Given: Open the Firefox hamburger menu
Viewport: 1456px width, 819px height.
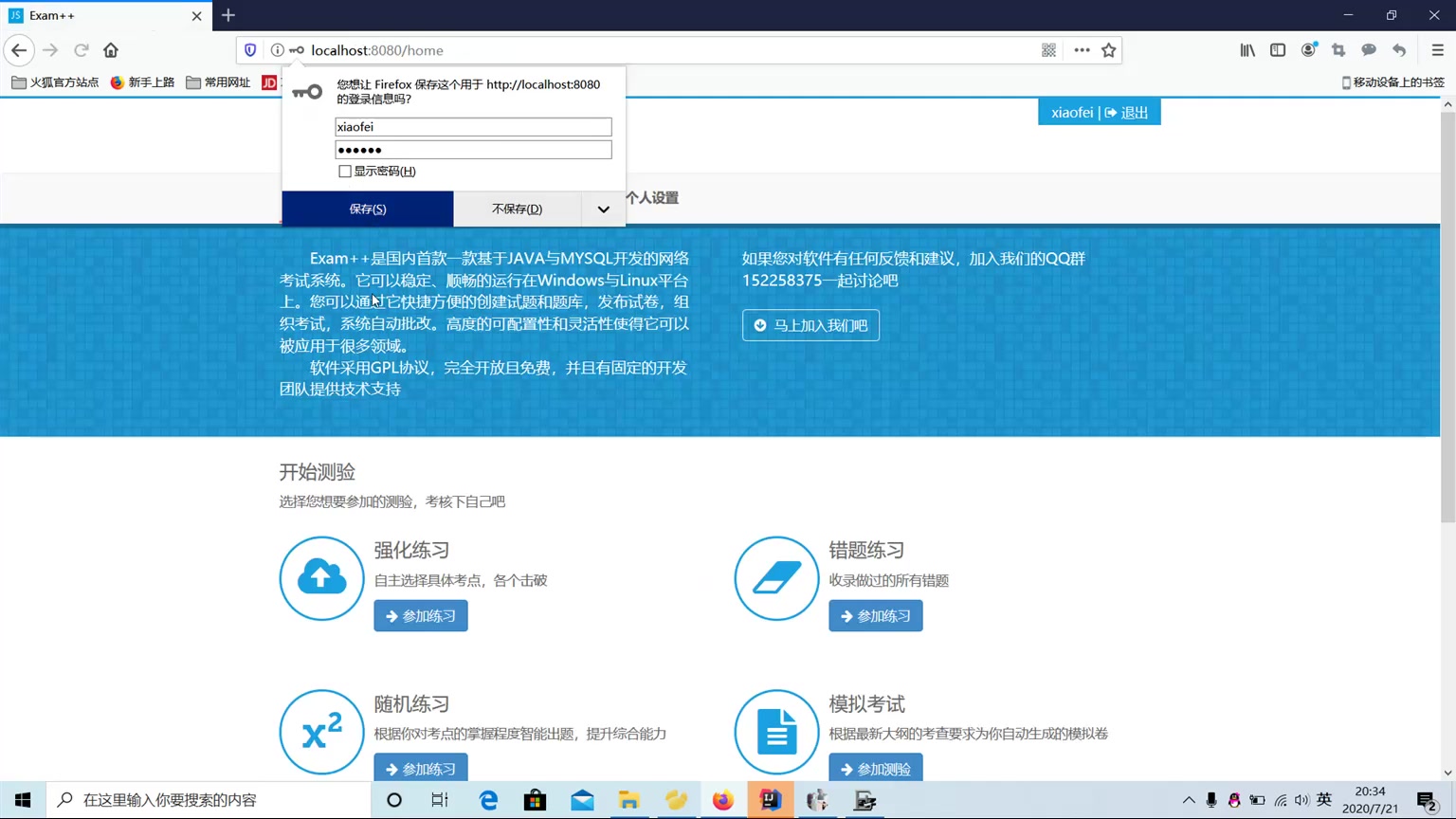Looking at the screenshot, I should tap(1437, 50).
